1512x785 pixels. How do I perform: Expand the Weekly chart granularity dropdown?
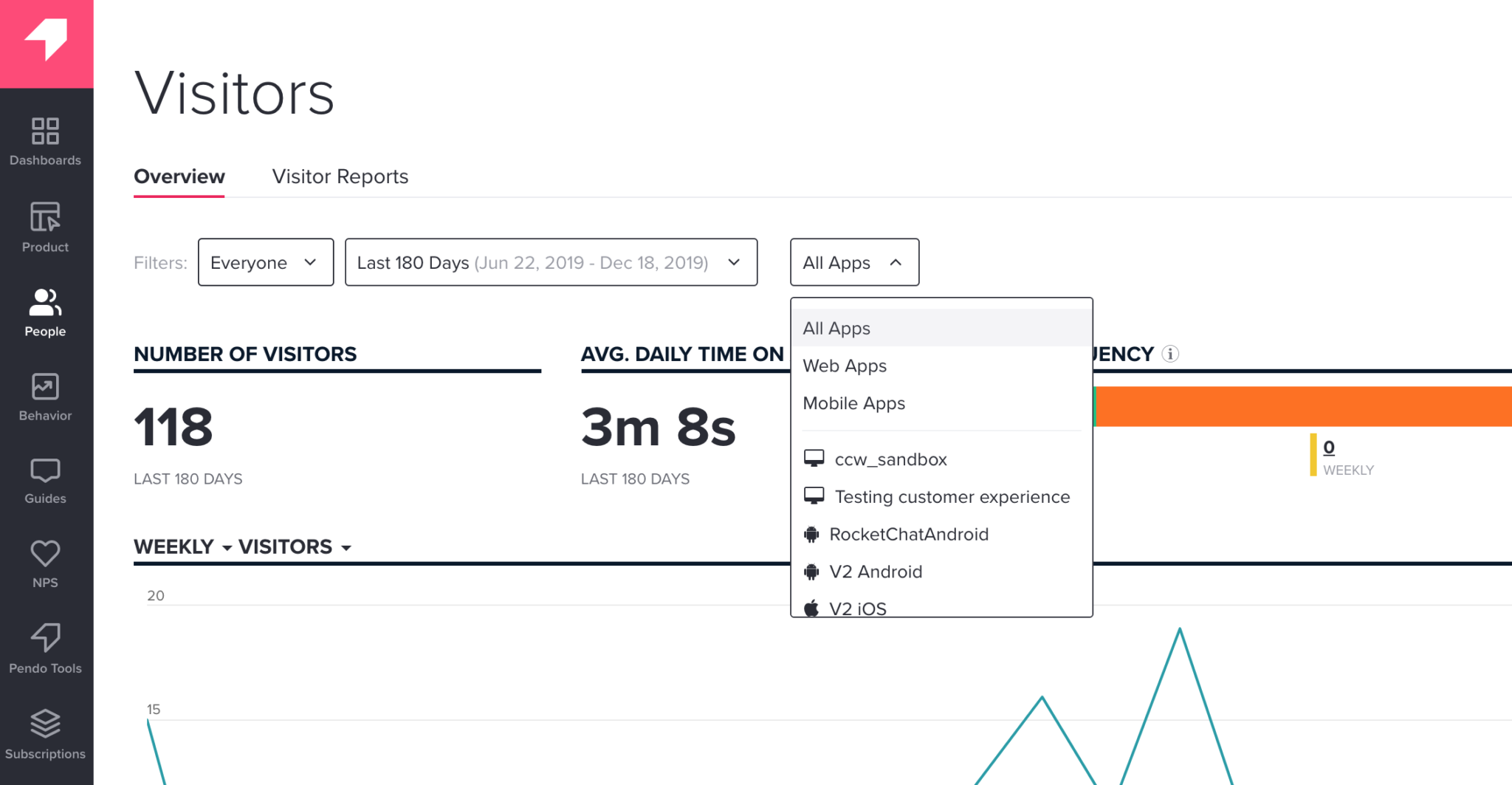[x=182, y=546]
